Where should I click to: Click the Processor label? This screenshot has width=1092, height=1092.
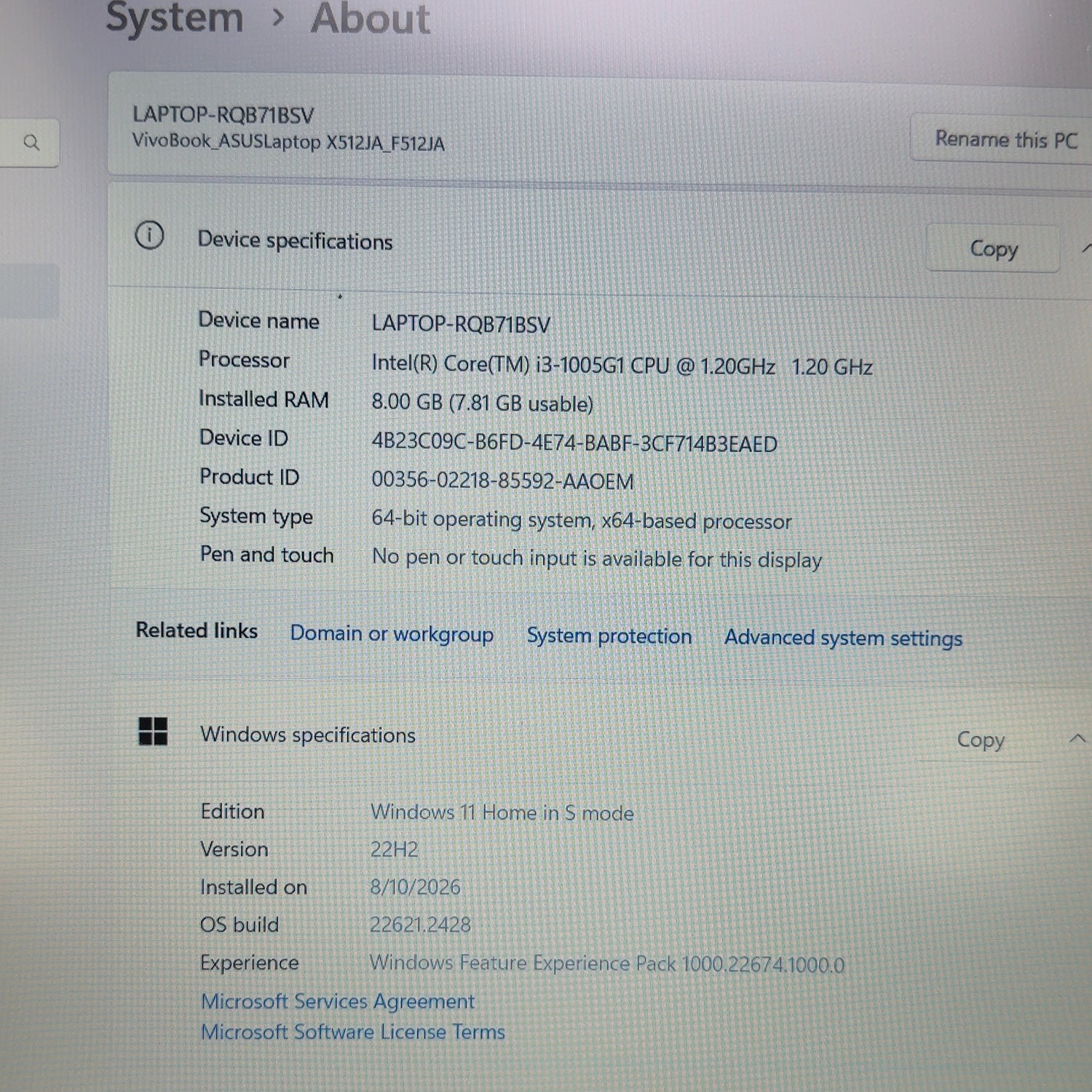point(244,360)
